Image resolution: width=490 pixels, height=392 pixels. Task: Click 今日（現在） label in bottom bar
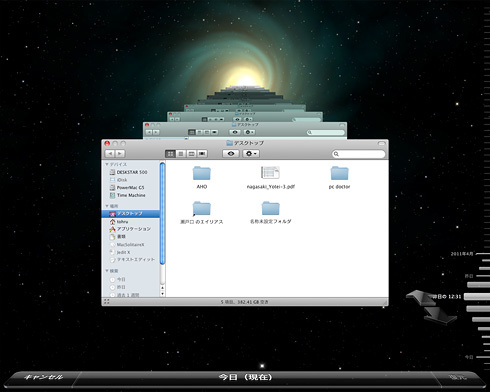click(245, 377)
